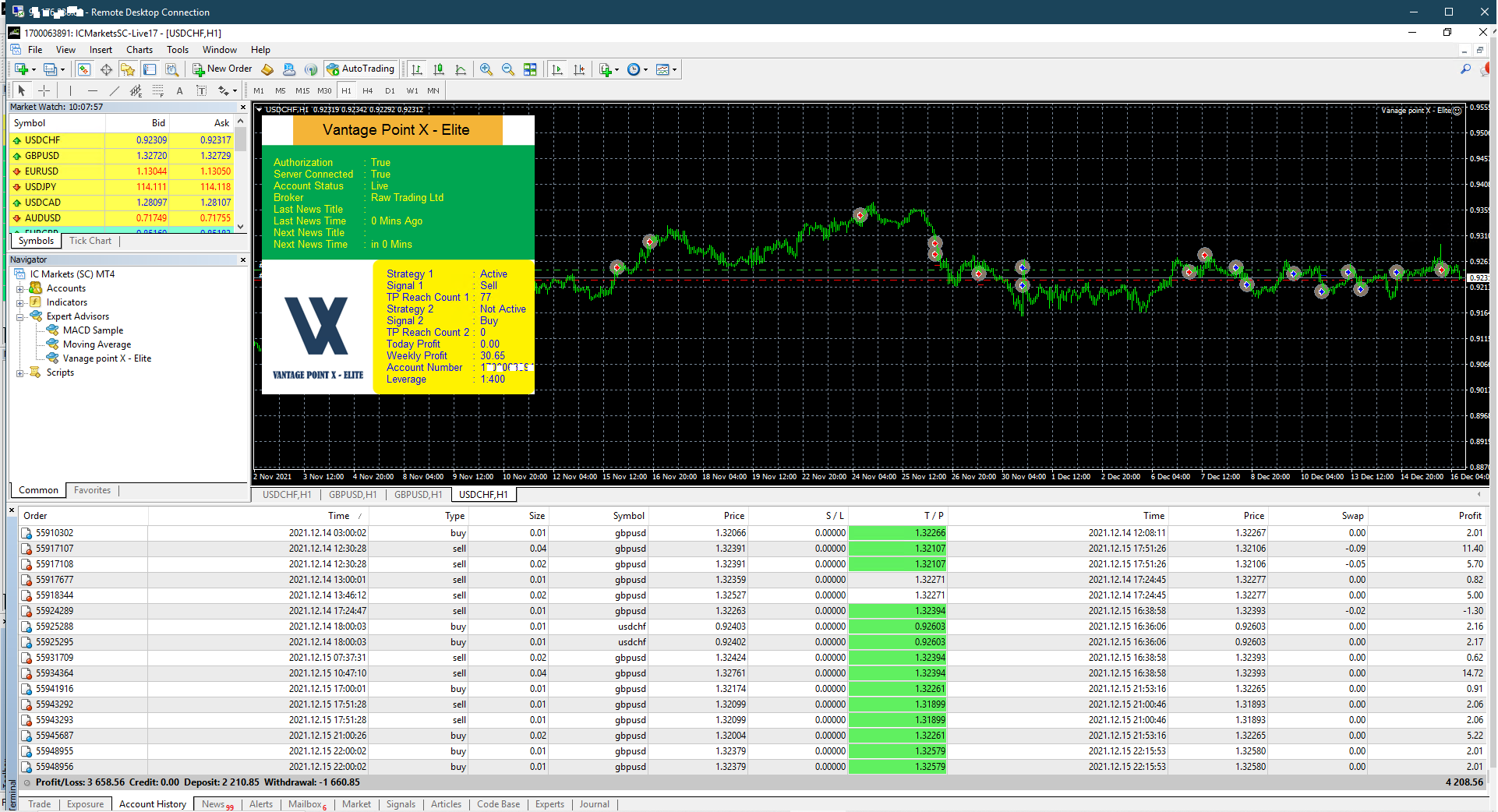Select order 55910302 in Account History
The image size is (1498, 812).
pos(753,533)
